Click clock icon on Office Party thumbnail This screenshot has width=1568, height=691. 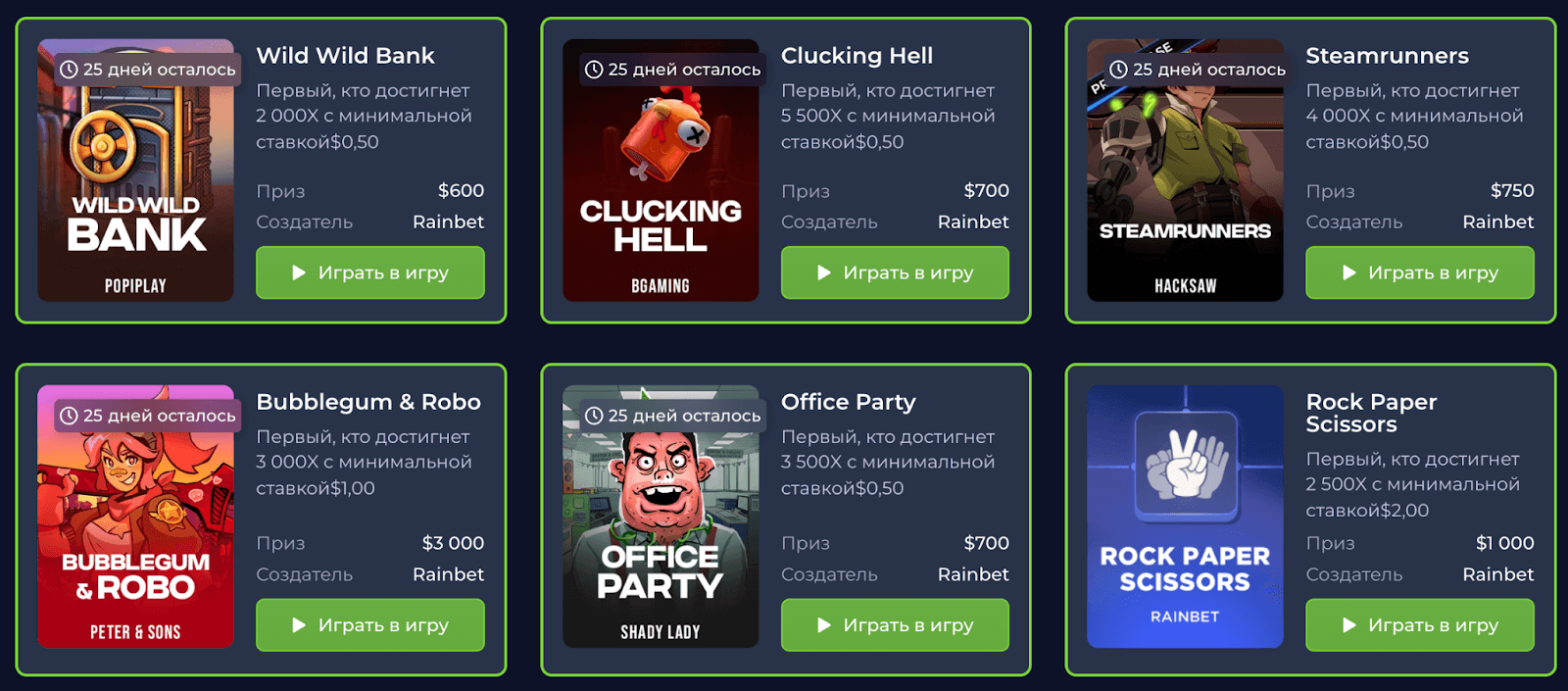[x=594, y=416]
